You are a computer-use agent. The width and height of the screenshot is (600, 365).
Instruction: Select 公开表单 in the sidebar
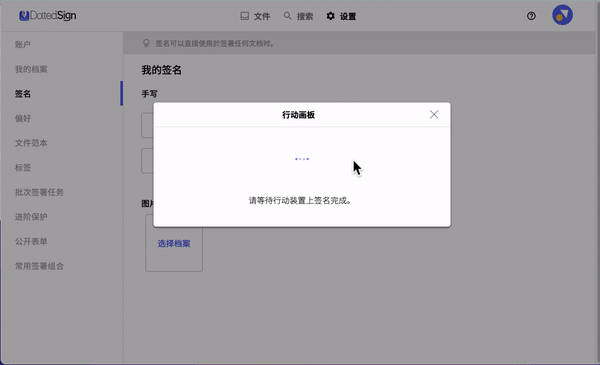(x=31, y=241)
